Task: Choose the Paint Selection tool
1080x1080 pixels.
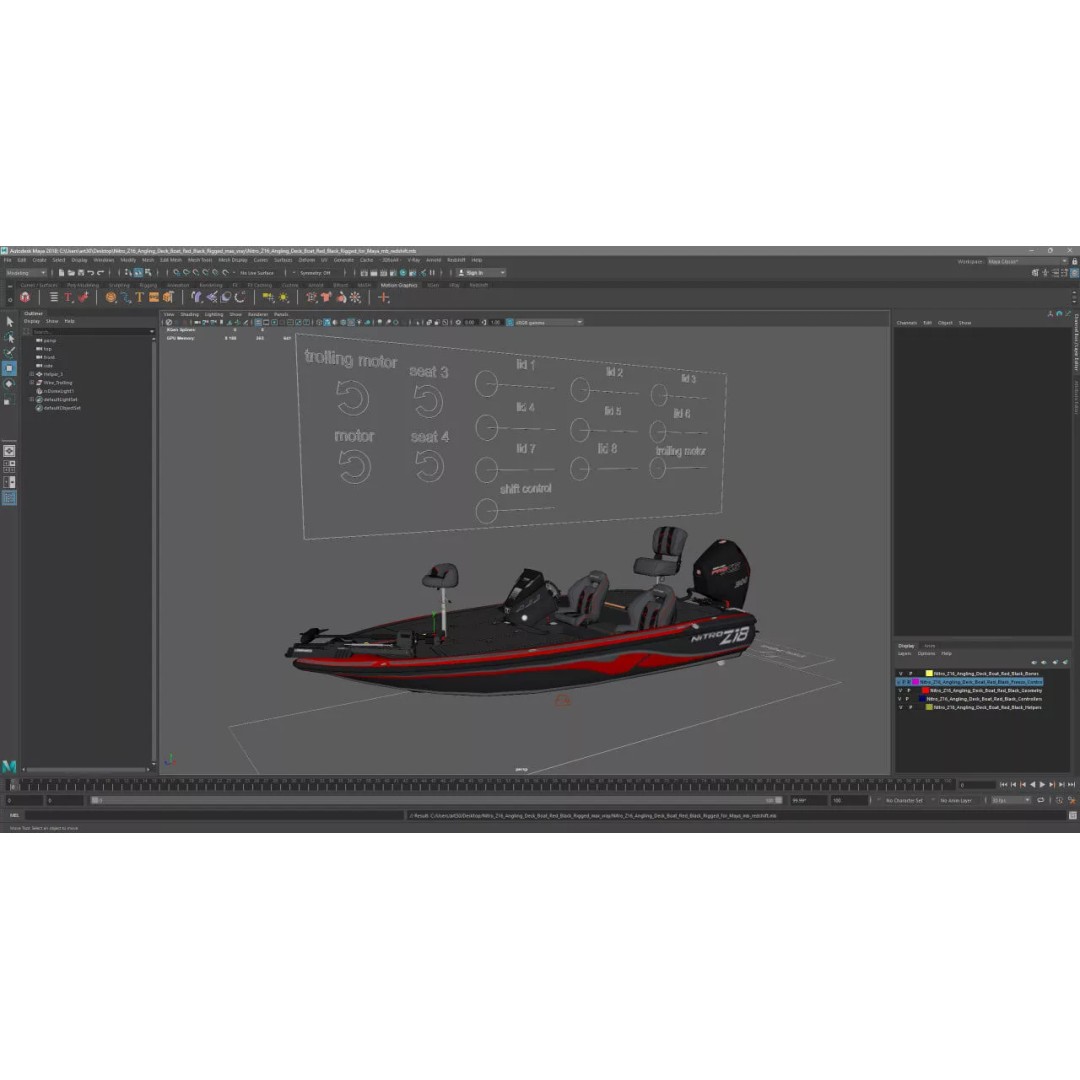Action: coord(10,353)
